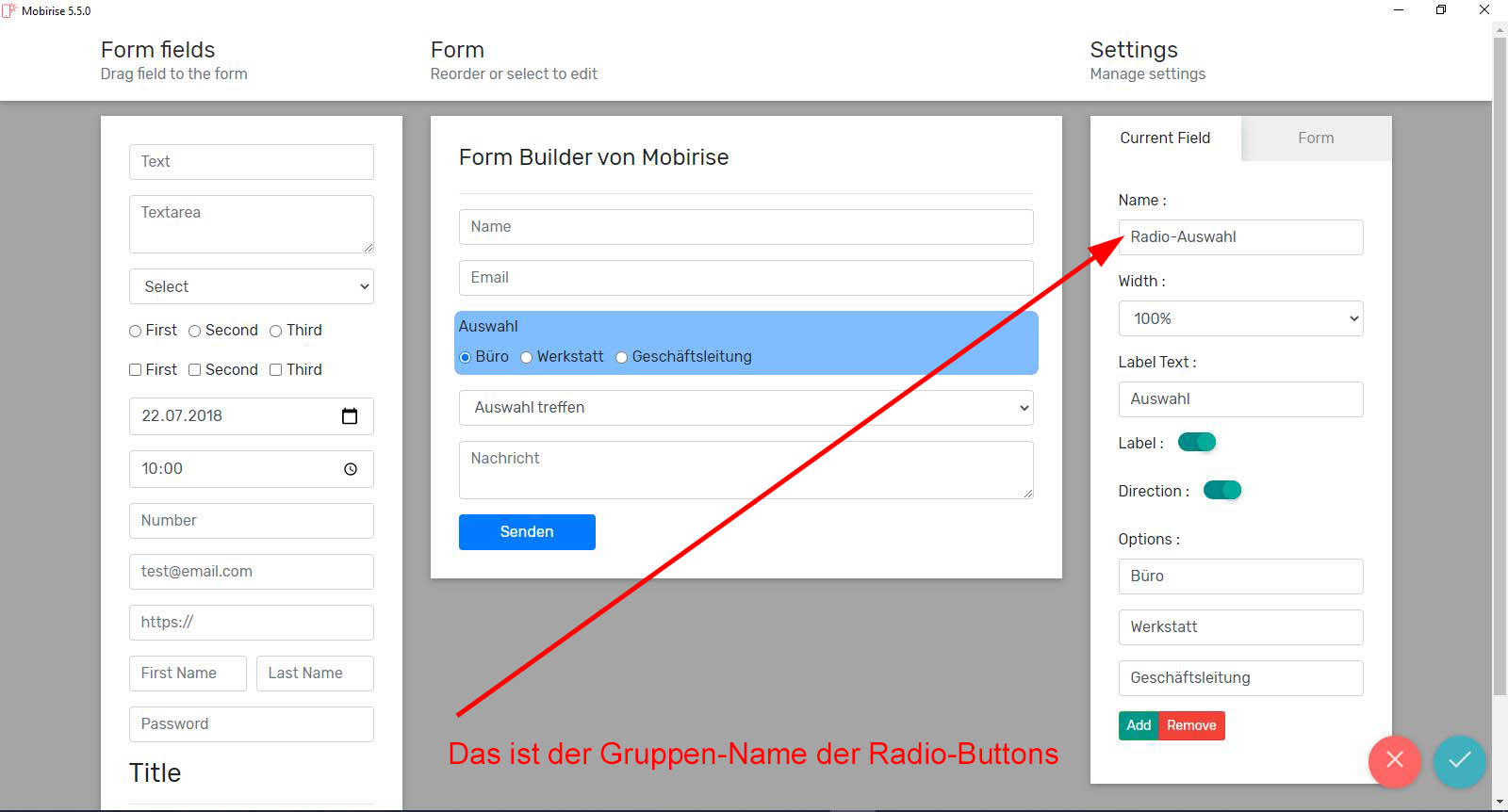Image resolution: width=1508 pixels, height=812 pixels.
Task: Click the test@email.com email field
Action: pos(252,572)
